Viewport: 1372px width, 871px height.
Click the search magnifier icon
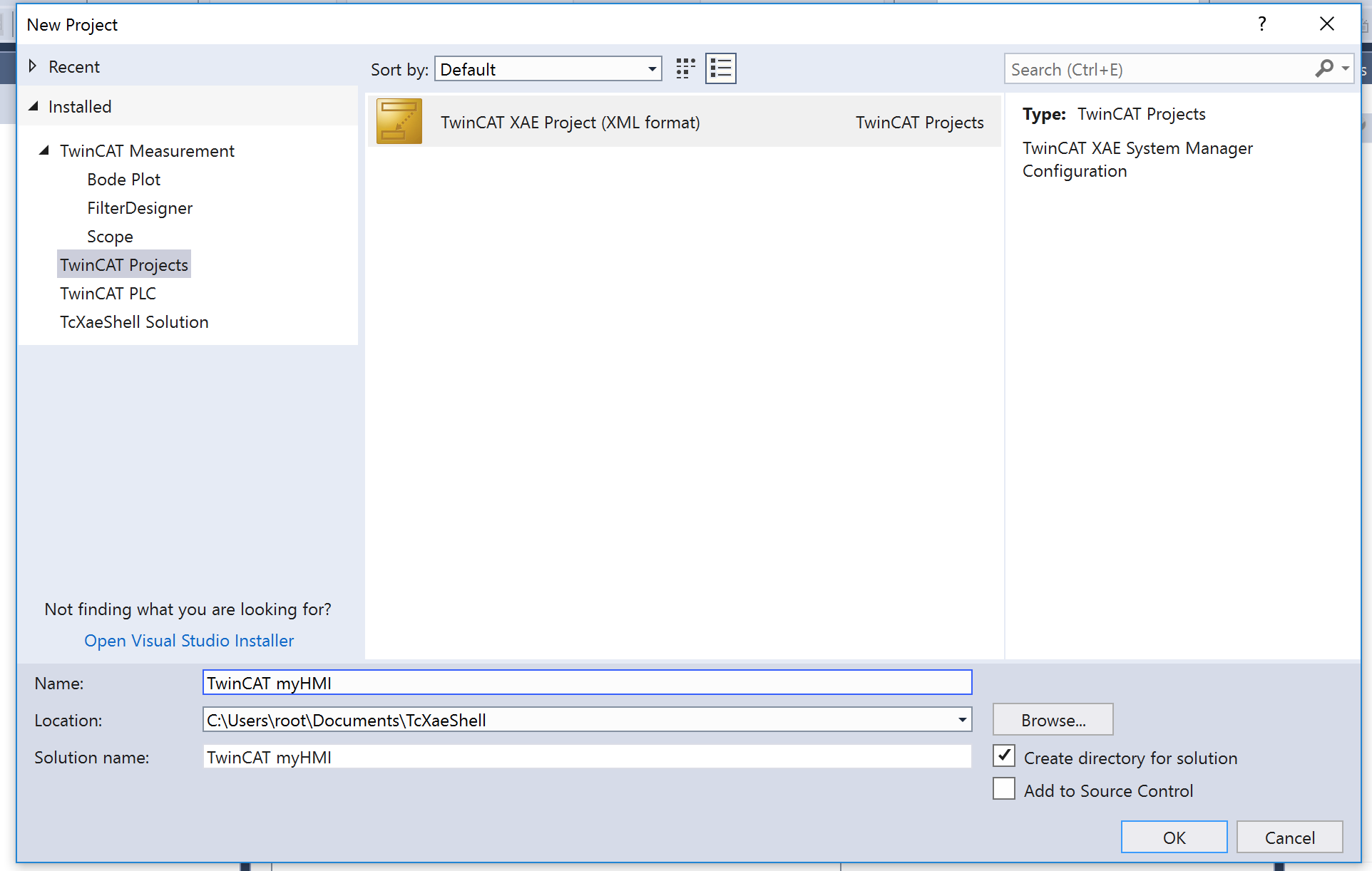click(x=1324, y=69)
